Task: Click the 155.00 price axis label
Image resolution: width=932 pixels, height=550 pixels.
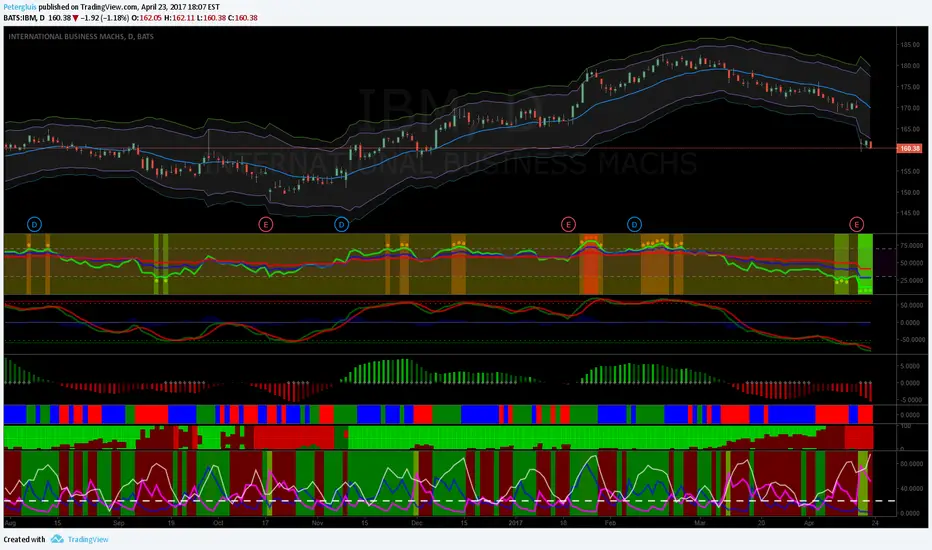Action: pos(909,171)
